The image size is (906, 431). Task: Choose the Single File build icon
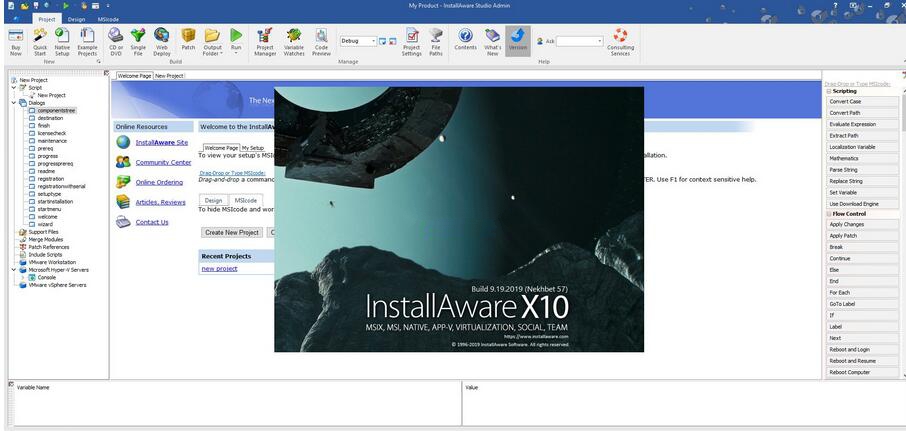[x=138, y=42]
